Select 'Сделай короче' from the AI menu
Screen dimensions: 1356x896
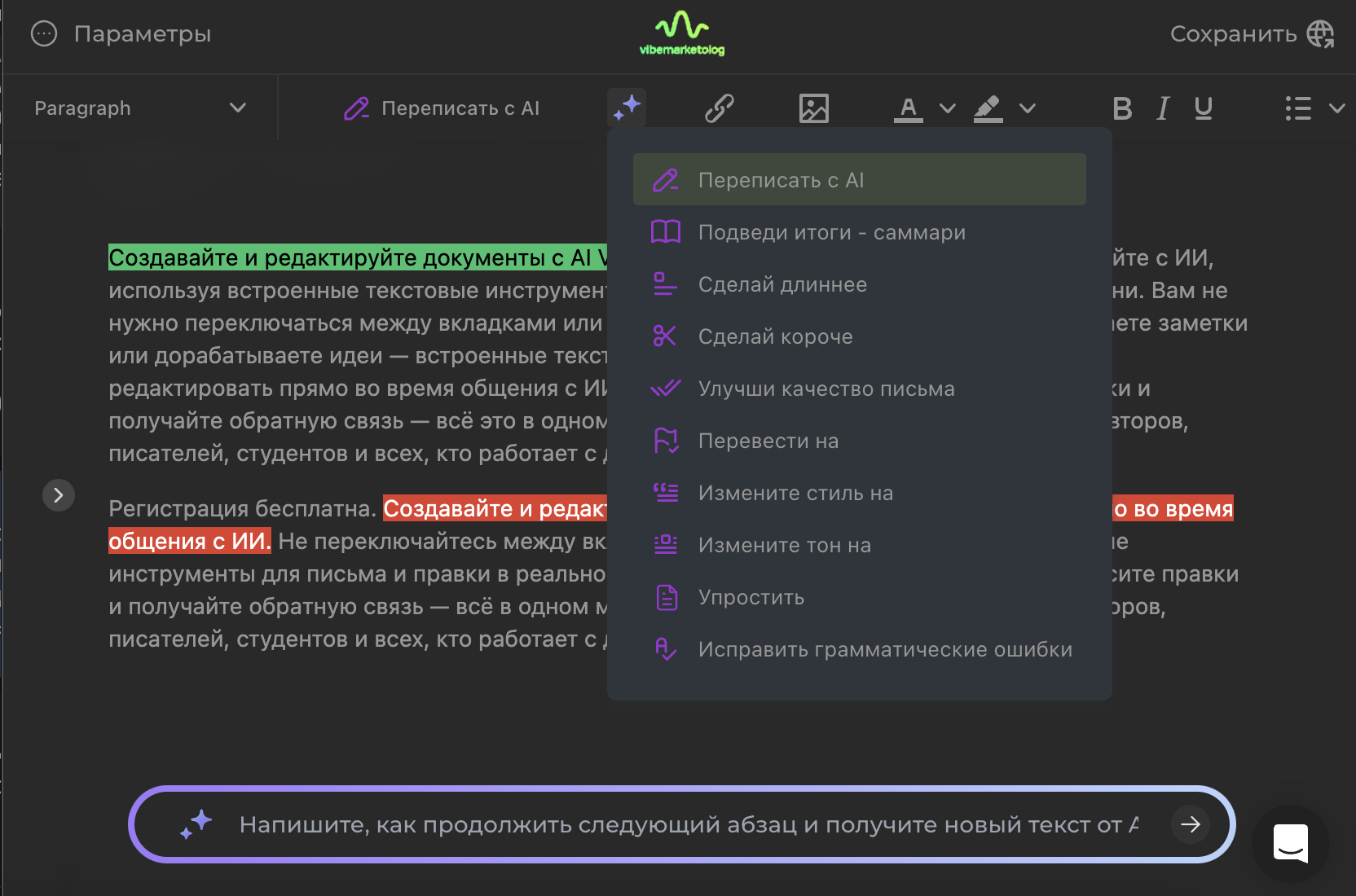(775, 336)
